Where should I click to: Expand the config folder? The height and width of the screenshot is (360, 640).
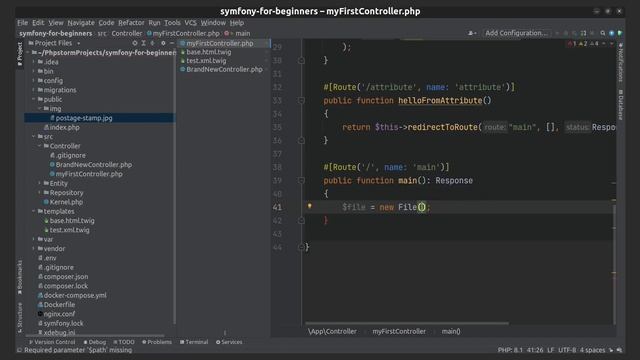[x=34, y=80]
